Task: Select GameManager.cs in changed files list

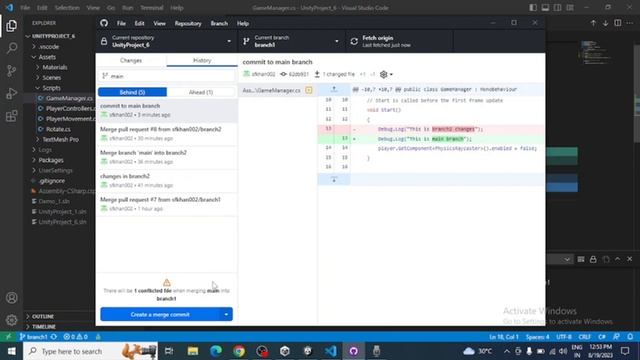Action: click(x=278, y=90)
